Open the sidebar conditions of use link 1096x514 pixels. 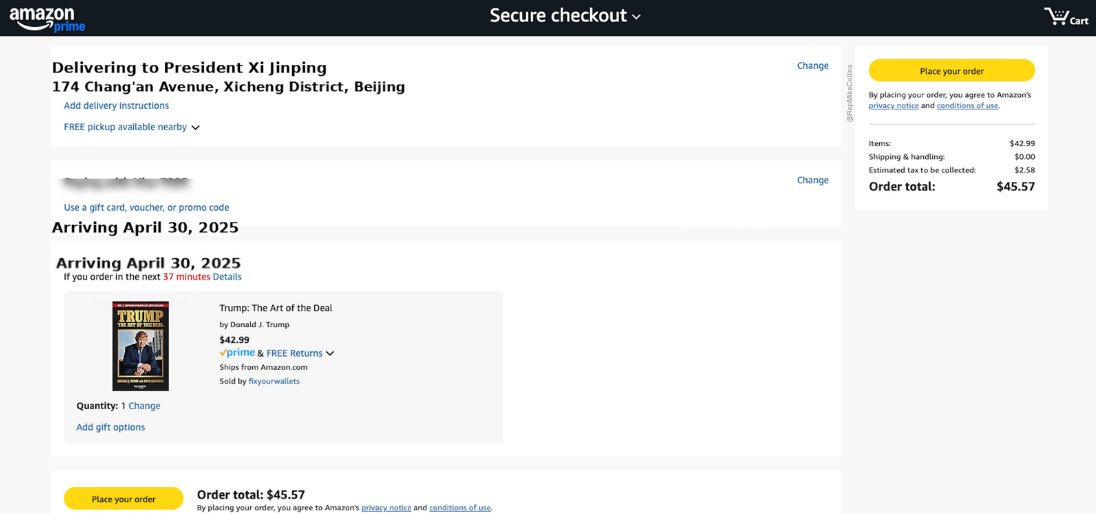pyautogui.click(x=967, y=106)
